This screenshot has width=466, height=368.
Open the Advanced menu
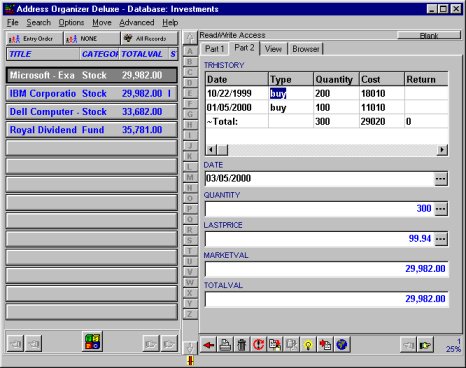point(137,23)
